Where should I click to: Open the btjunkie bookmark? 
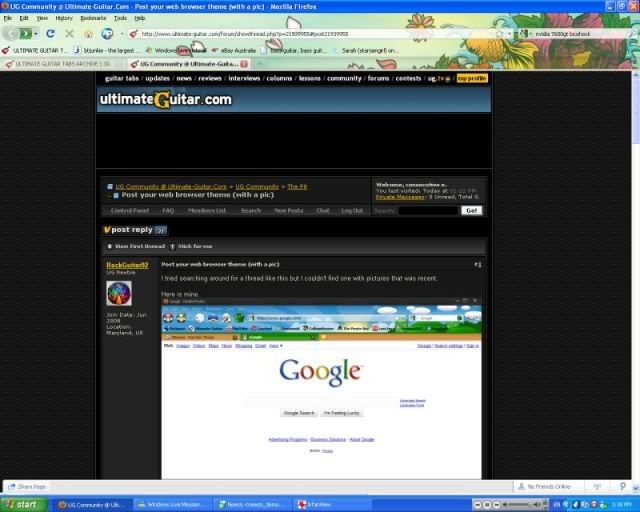pyautogui.click(x=105, y=51)
